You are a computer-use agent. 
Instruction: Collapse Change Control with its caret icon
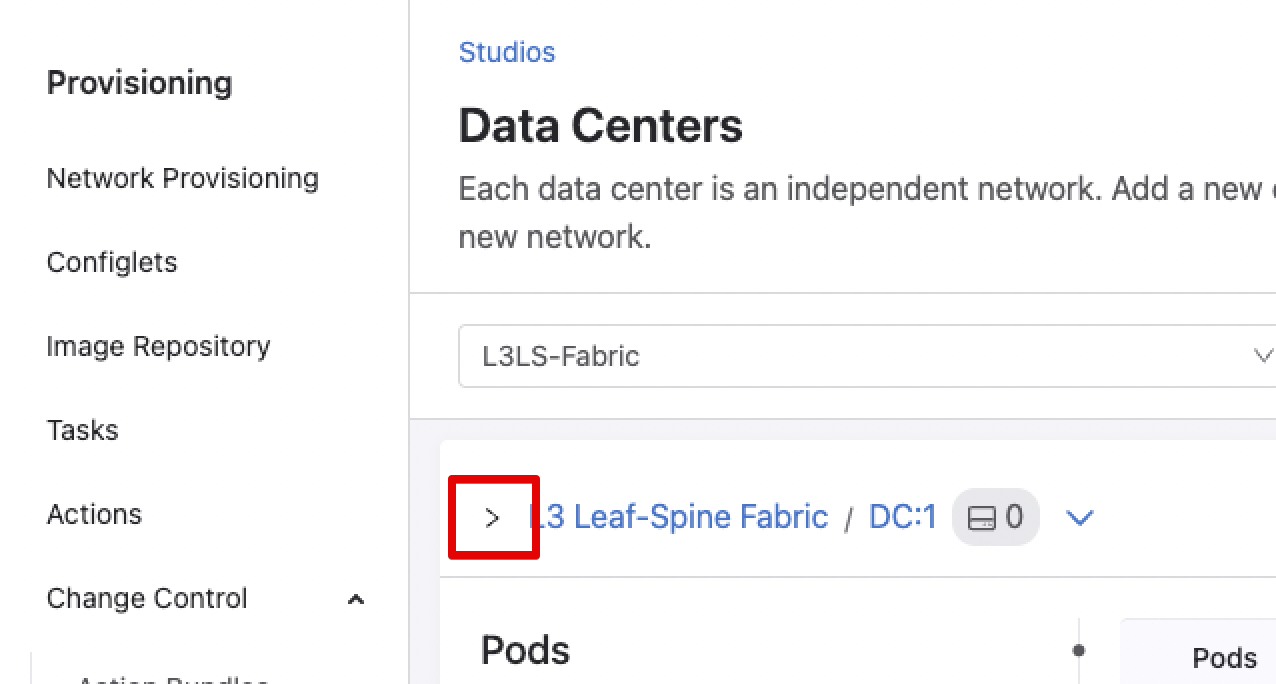click(x=355, y=600)
